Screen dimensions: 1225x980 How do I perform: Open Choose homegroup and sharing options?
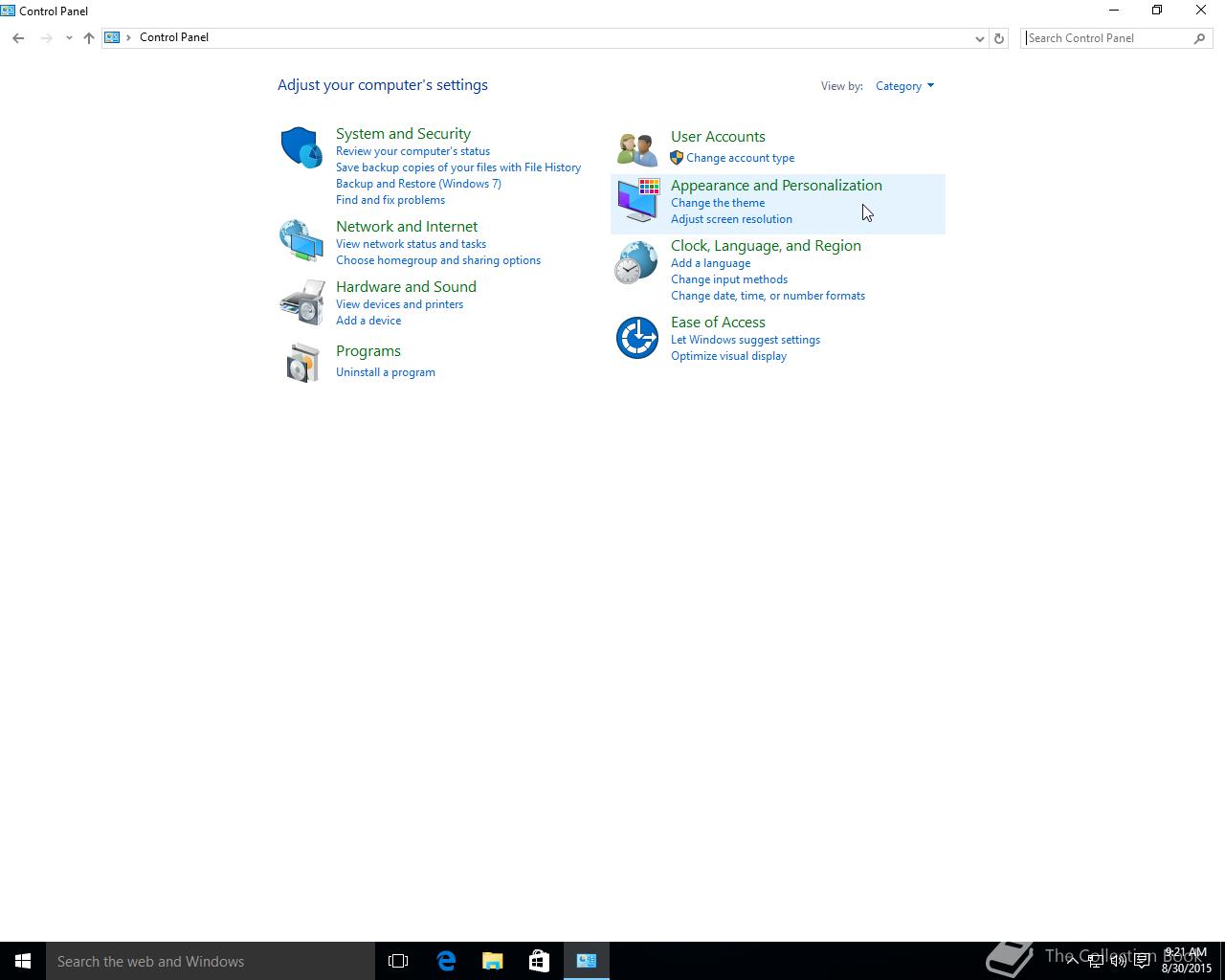438,260
